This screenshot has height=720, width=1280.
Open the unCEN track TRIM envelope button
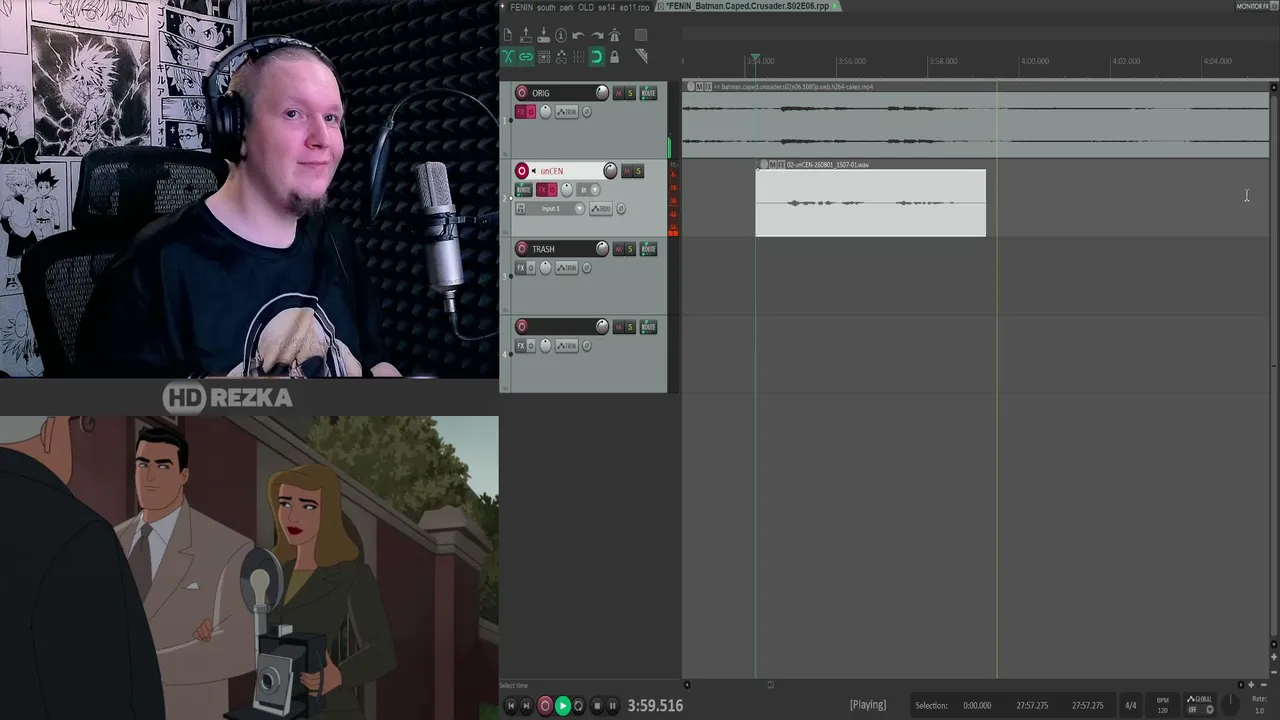click(600, 209)
